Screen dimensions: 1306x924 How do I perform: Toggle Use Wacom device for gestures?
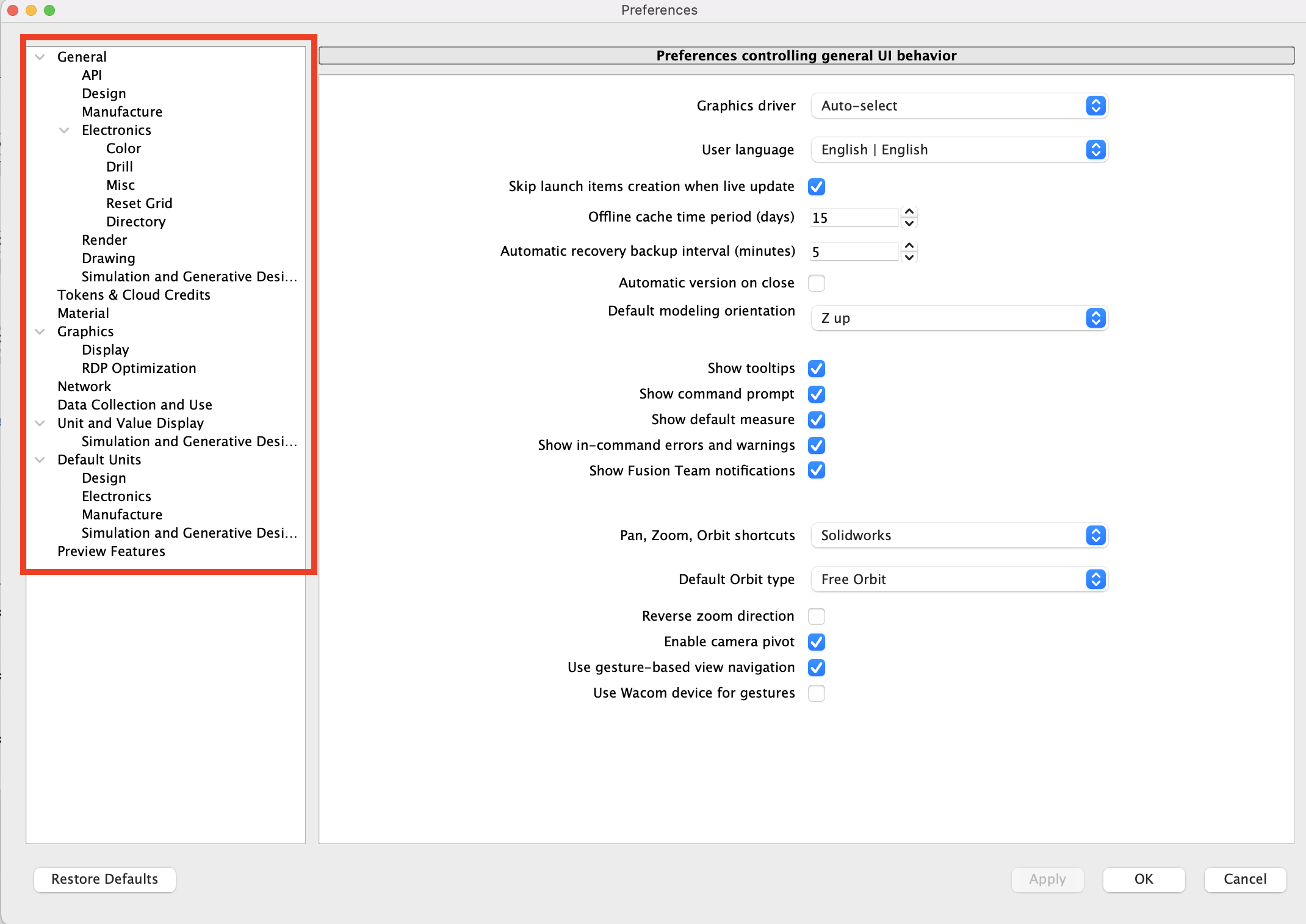click(816, 693)
